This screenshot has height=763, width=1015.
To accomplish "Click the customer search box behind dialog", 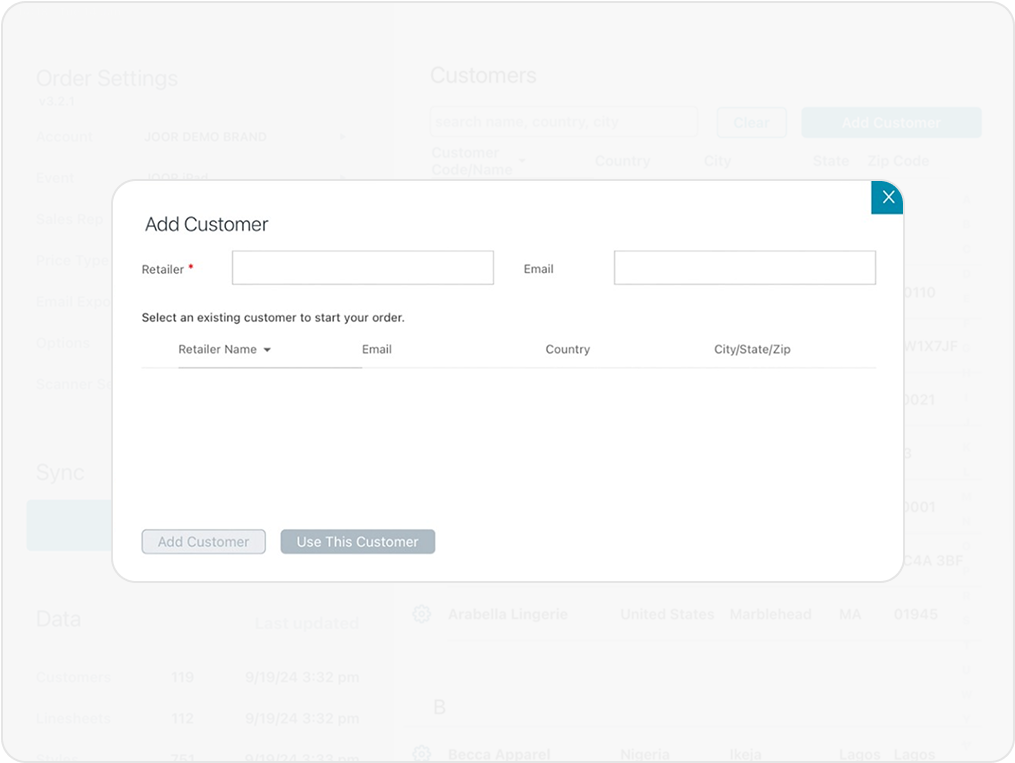I will (x=564, y=123).
